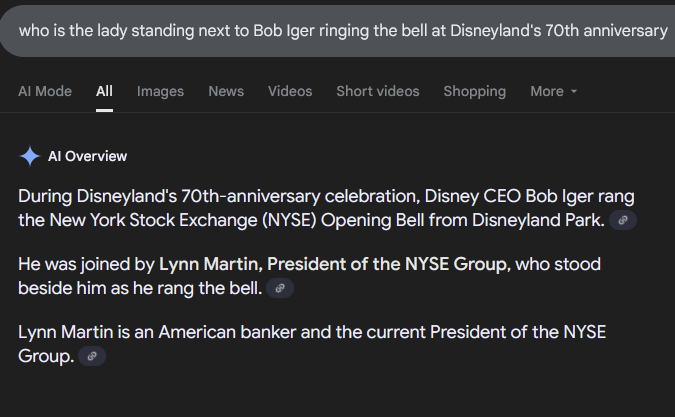The height and width of the screenshot is (417, 675).
Task: Open source link after 'NYSE Group.' paragraph
Action: 92,356
